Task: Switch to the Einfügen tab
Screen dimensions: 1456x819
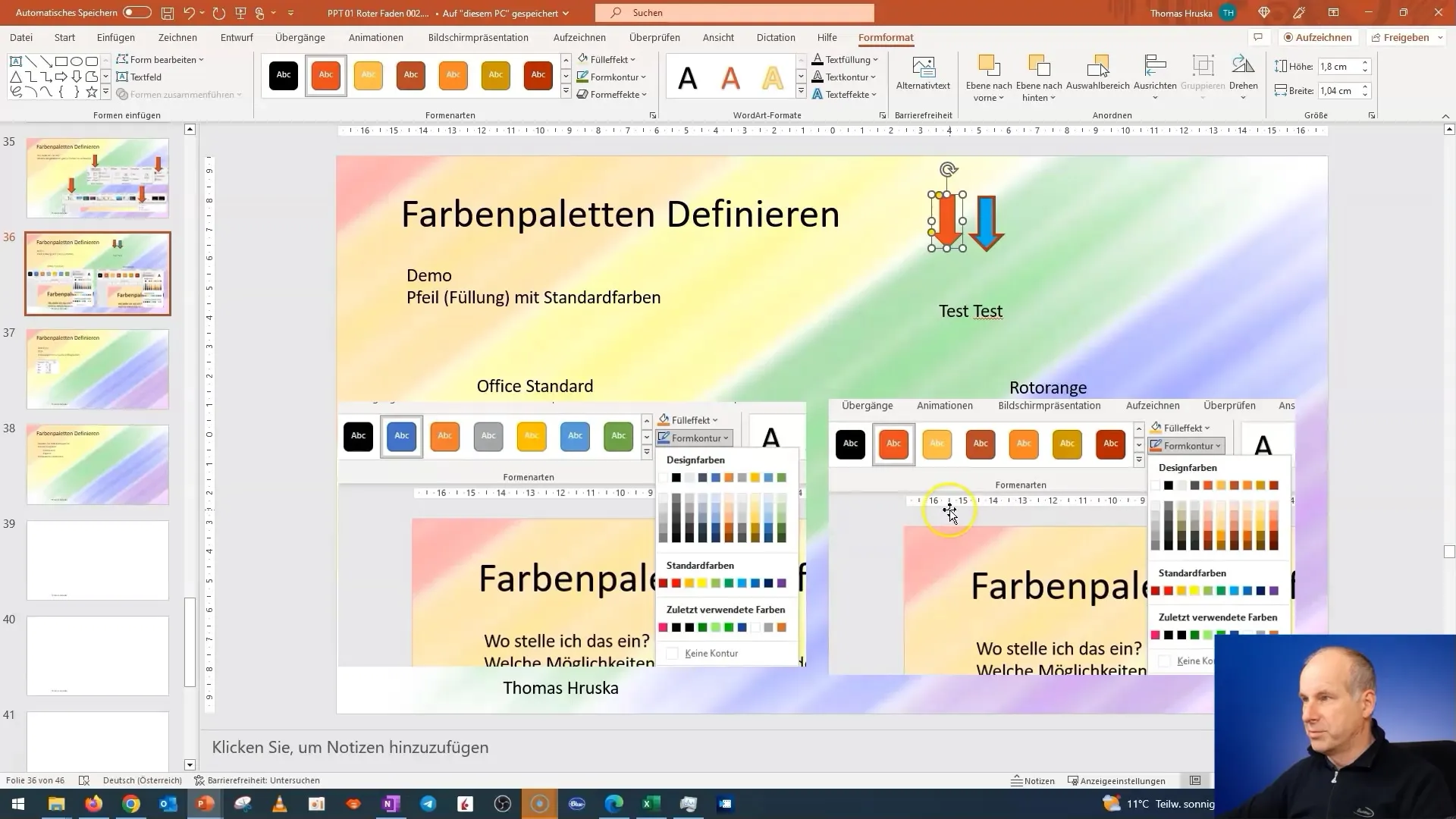Action: tap(116, 37)
